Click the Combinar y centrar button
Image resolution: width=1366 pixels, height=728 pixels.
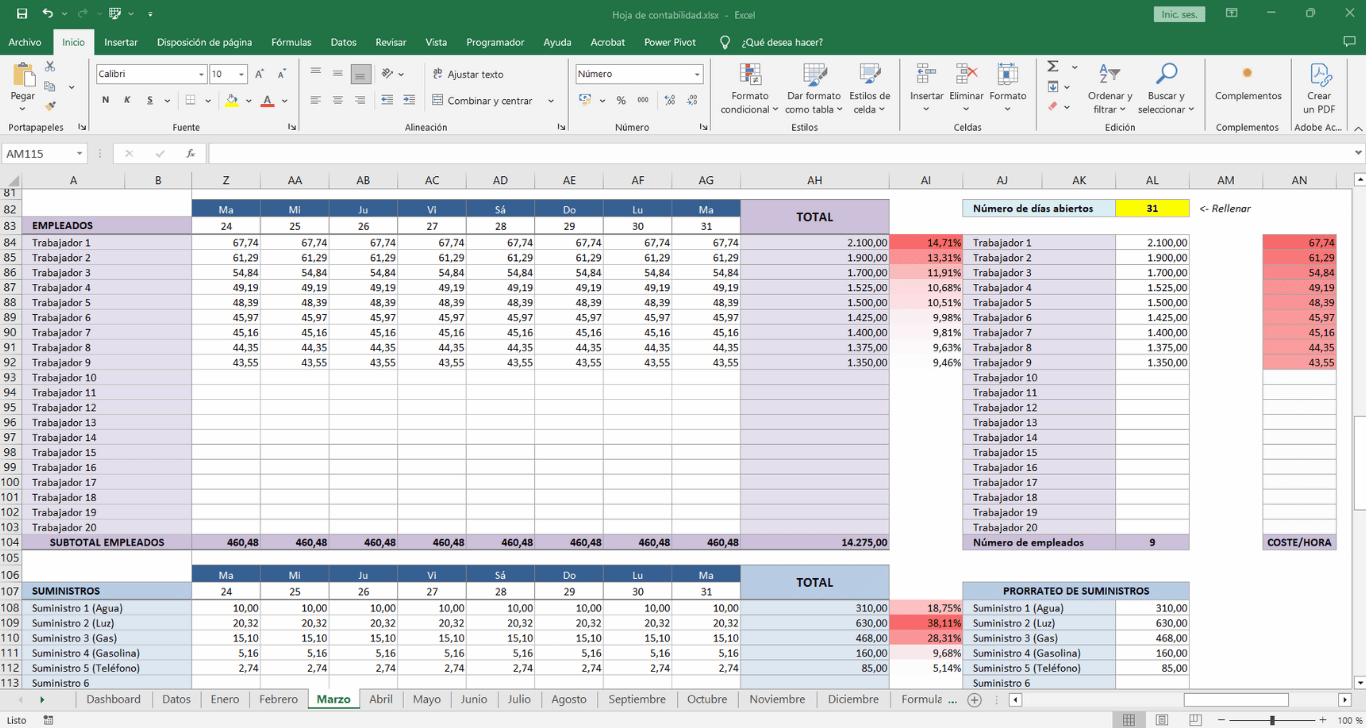(x=489, y=101)
